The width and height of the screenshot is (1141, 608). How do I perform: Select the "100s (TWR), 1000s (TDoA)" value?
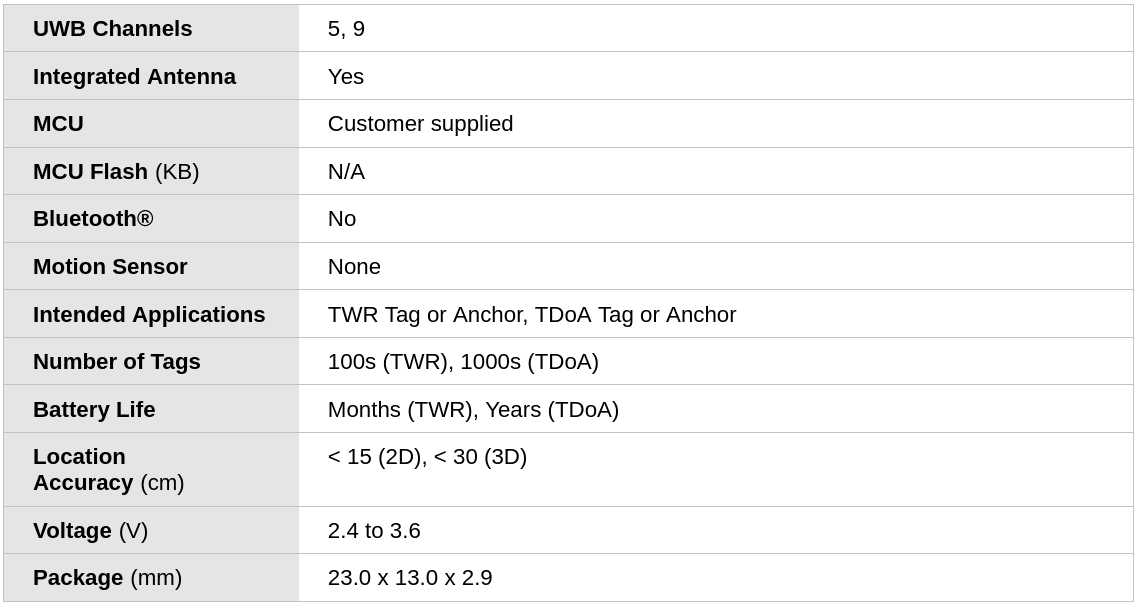pos(463,362)
